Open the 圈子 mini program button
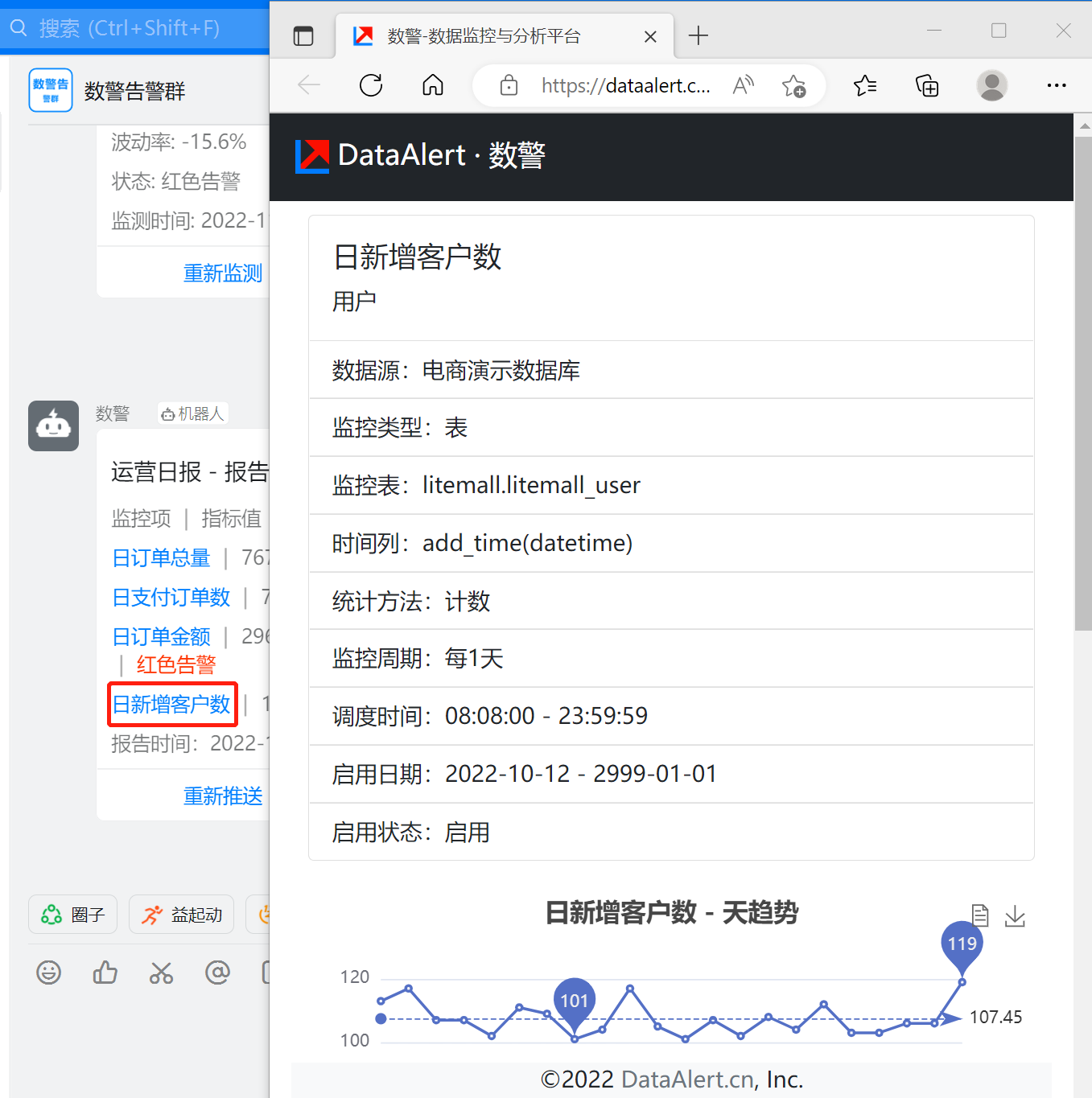Viewport: 1092px width, 1098px height. pos(72,915)
